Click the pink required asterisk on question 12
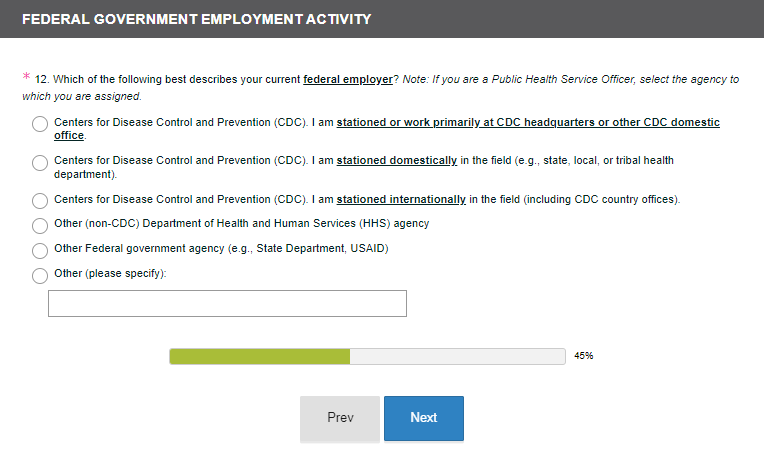 (x=26, y=78)
